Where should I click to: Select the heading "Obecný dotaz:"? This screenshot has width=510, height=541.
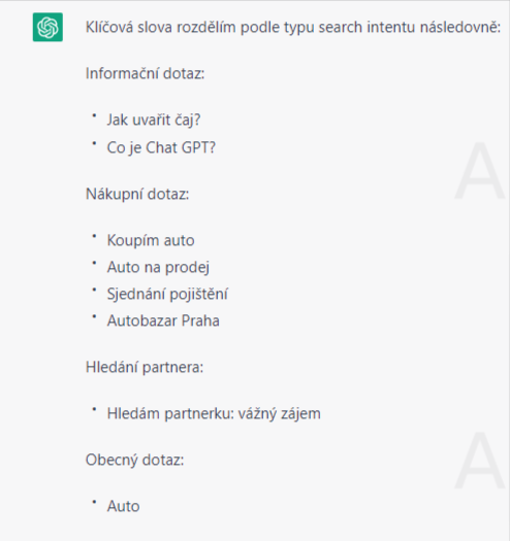click(135, 460)
